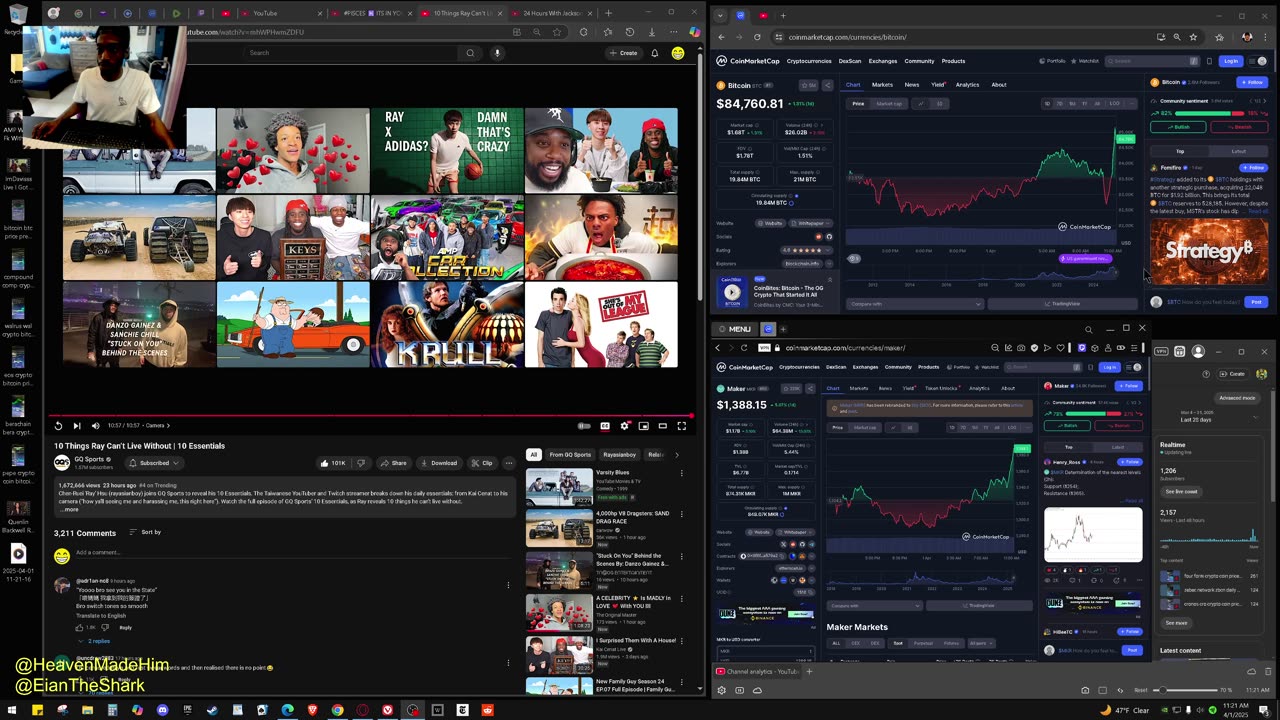The width and height of the screenshot is (1280, 720).
Task: Open Bitcoin Compare with dropdown
Action: point(914,304)
